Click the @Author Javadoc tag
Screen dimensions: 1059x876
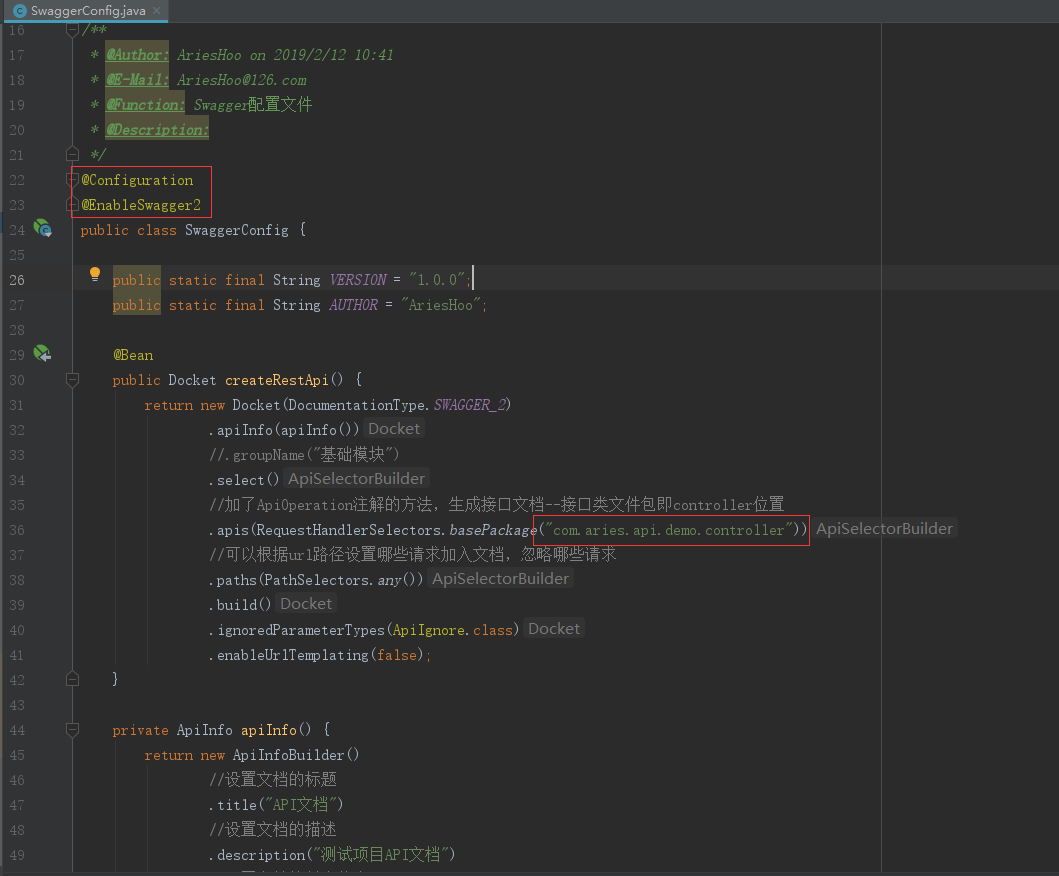(x=137, y=55)
